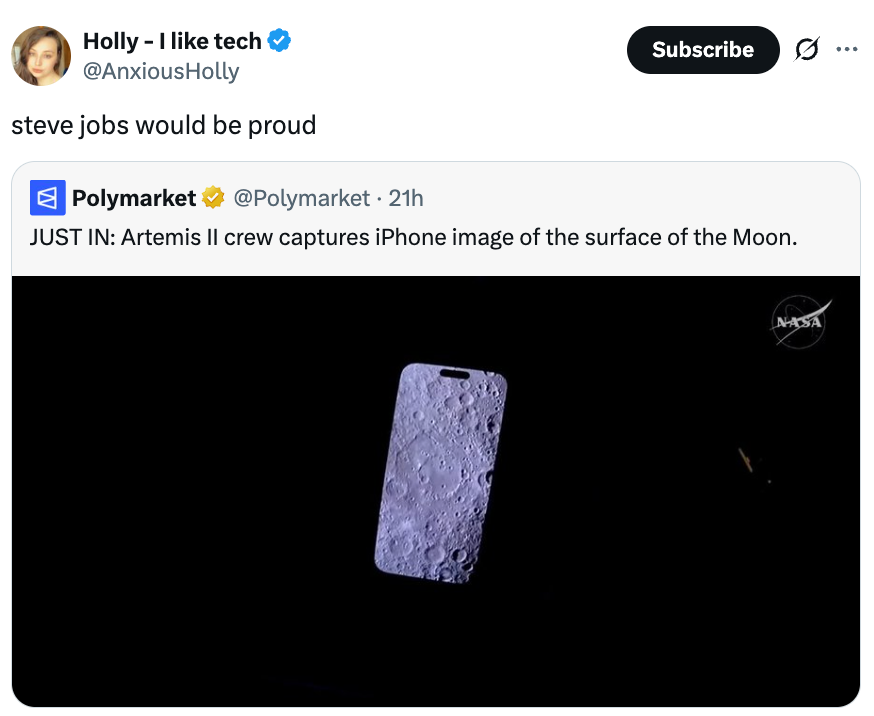Click the Polymarket display name
Viewport: 874px width, 716px height.
coord(135,198)
